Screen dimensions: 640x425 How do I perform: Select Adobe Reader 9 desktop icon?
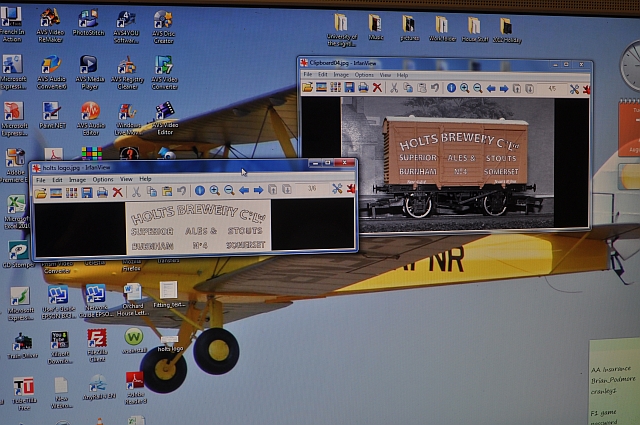coord(135,388)
